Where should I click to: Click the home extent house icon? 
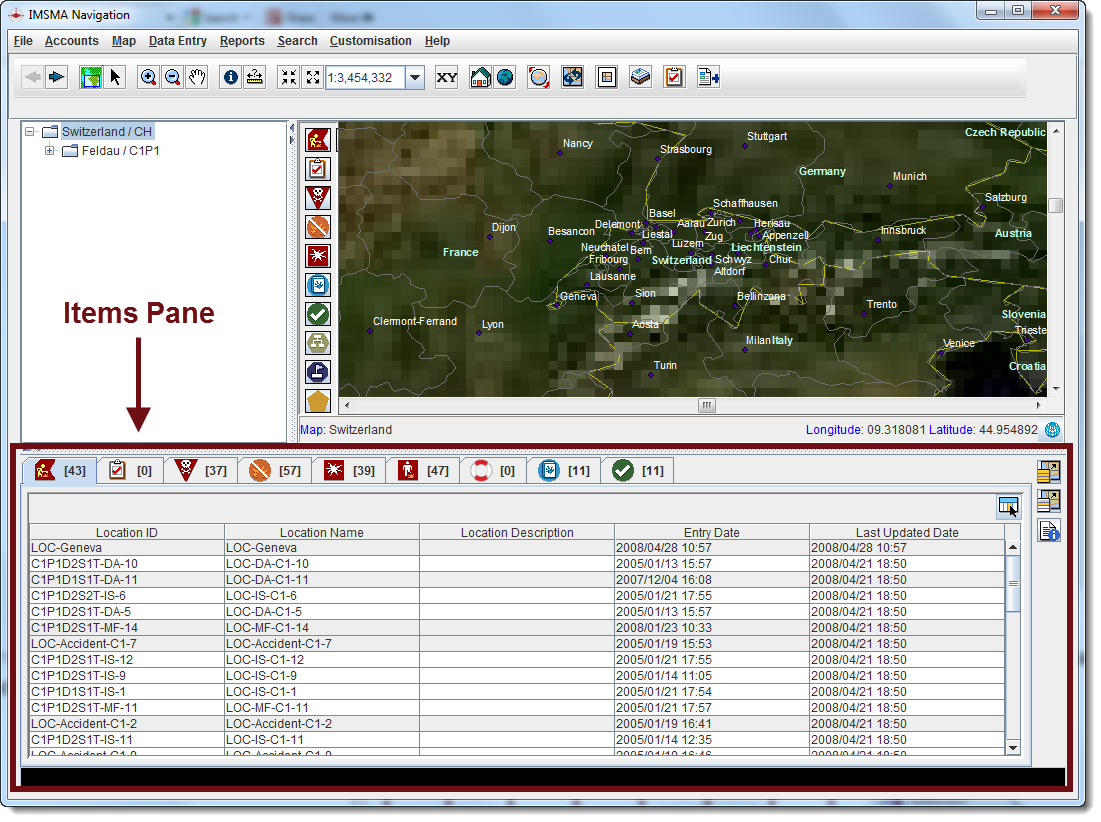click(481, 78)
